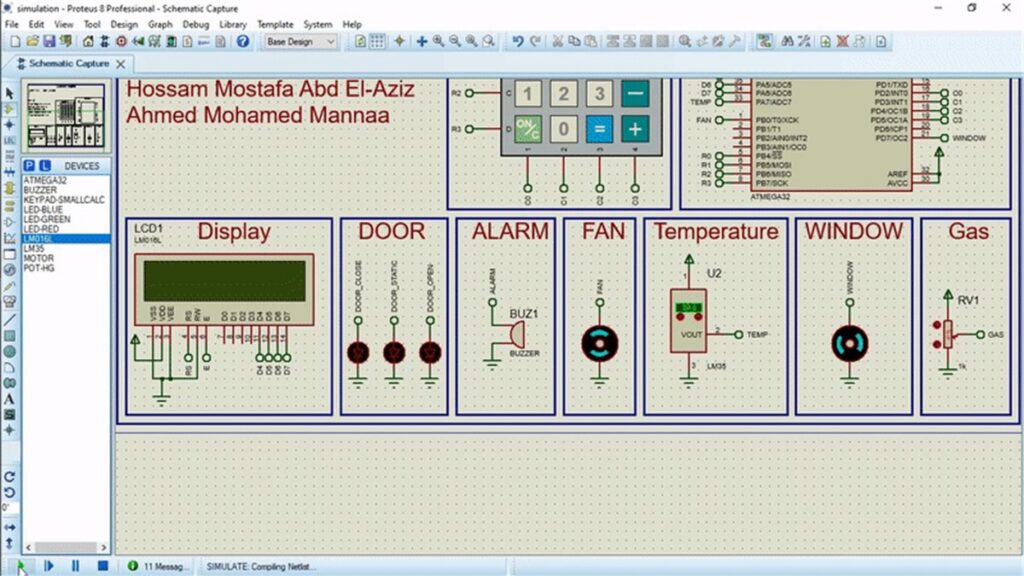This screenshot has width=1024, height=576.
Task: Click the Undo arrow icon
Action: click(x=518, y=41)
